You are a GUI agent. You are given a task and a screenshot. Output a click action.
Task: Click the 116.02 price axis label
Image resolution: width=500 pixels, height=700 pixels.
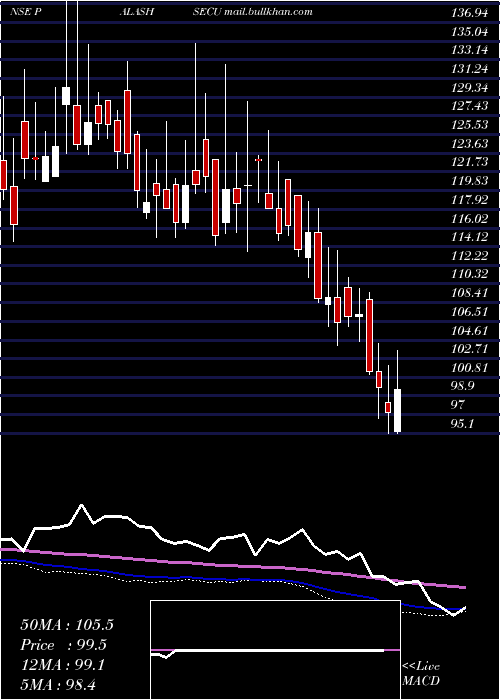coord(469,218)
